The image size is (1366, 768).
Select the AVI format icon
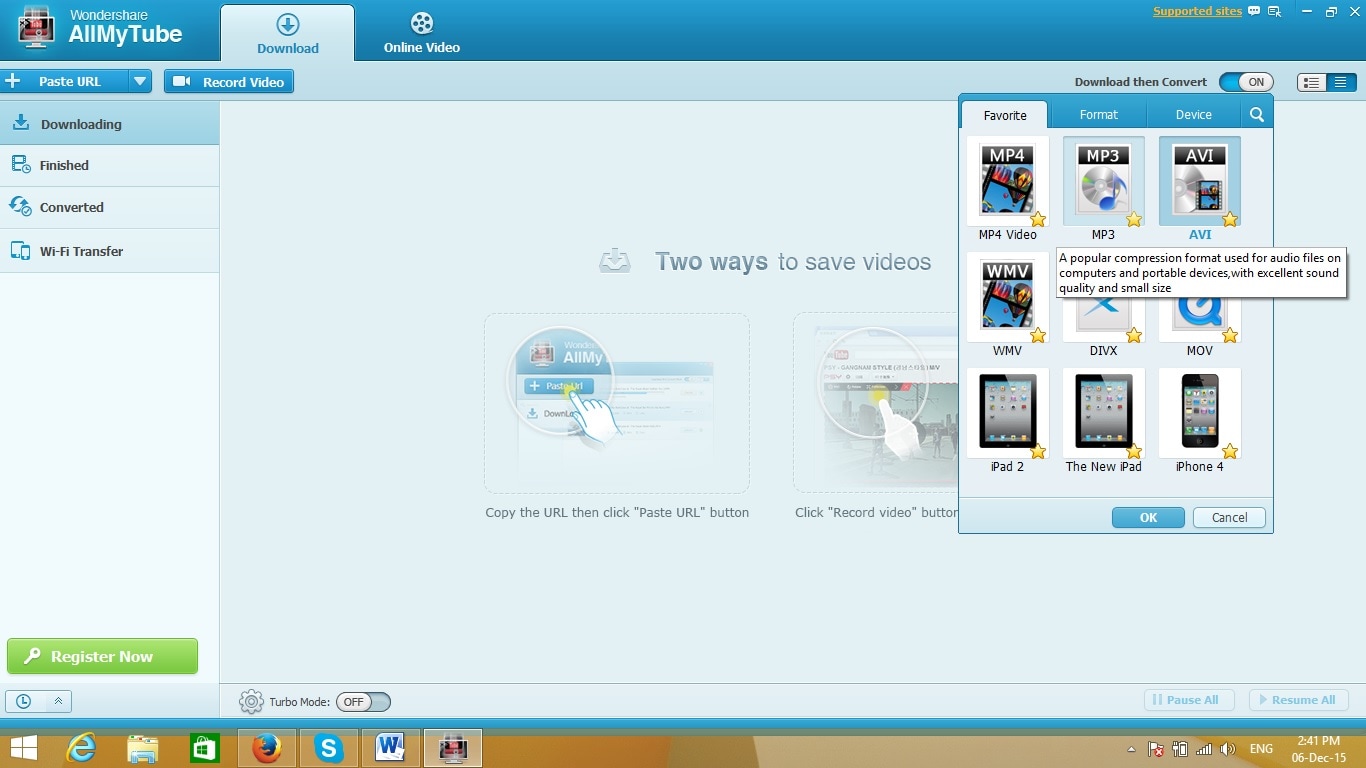pyautogui.click(x=1199, y=181)
